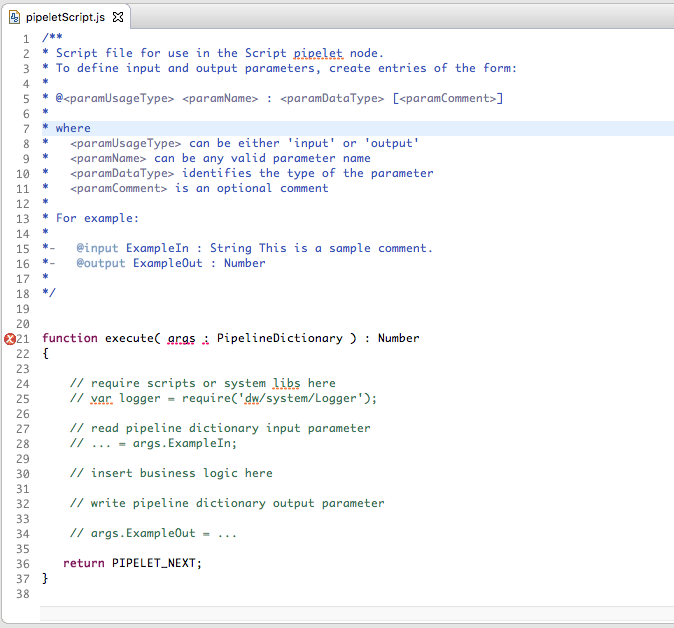Click the underlined 'args' parameter on line 21

[181, 339]
